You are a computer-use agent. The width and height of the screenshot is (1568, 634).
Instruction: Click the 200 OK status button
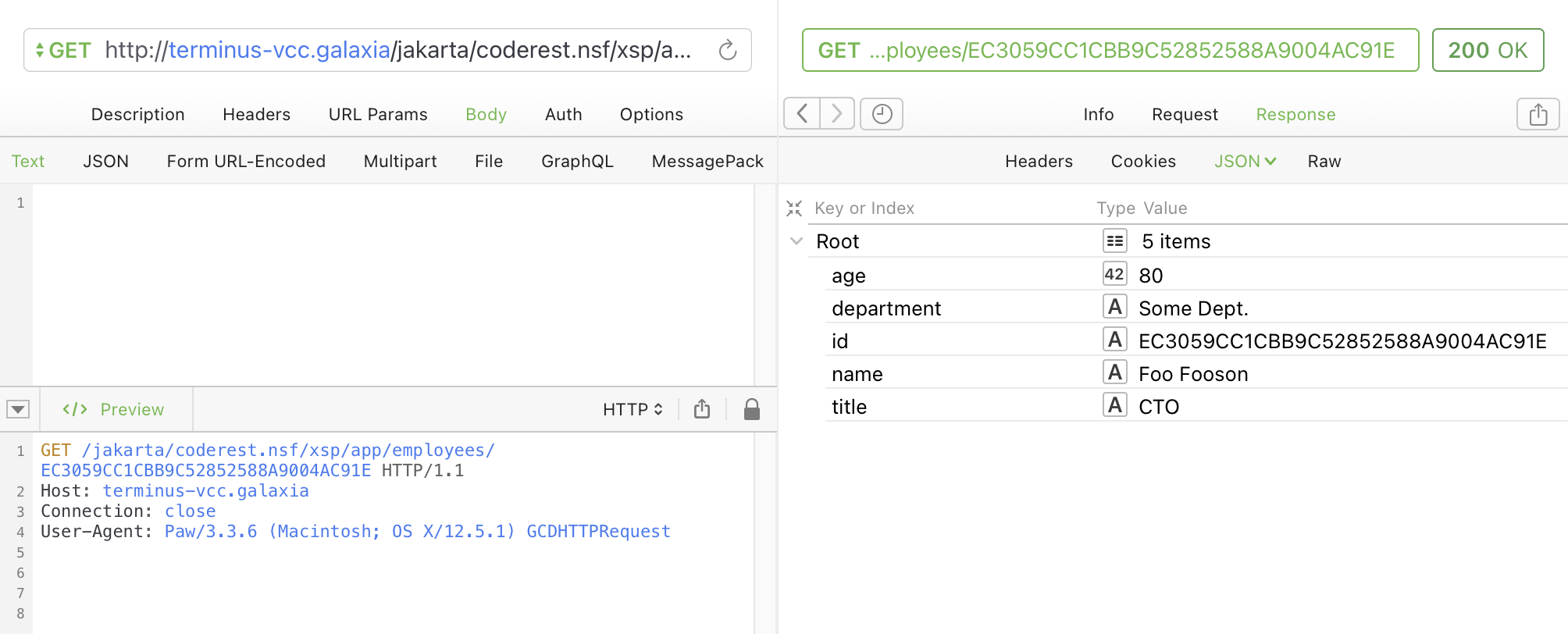(1488, 51)
